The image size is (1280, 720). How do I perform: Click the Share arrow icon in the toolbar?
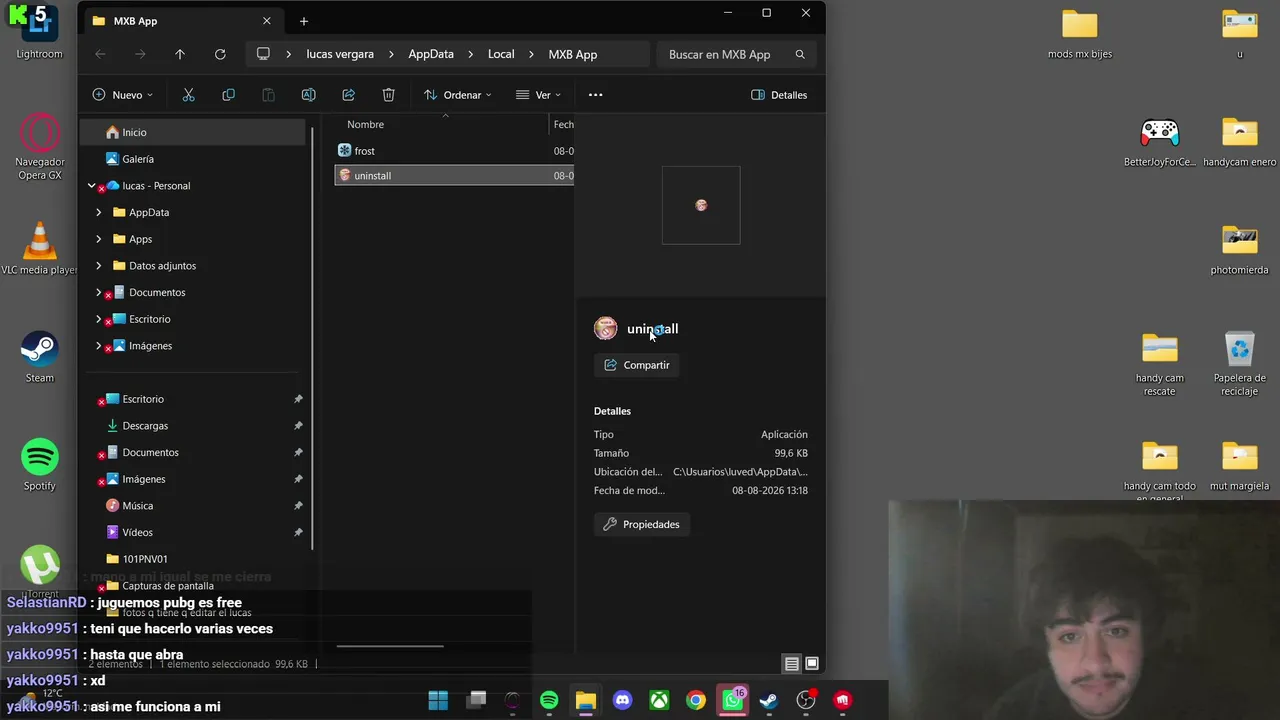(348, 95)
